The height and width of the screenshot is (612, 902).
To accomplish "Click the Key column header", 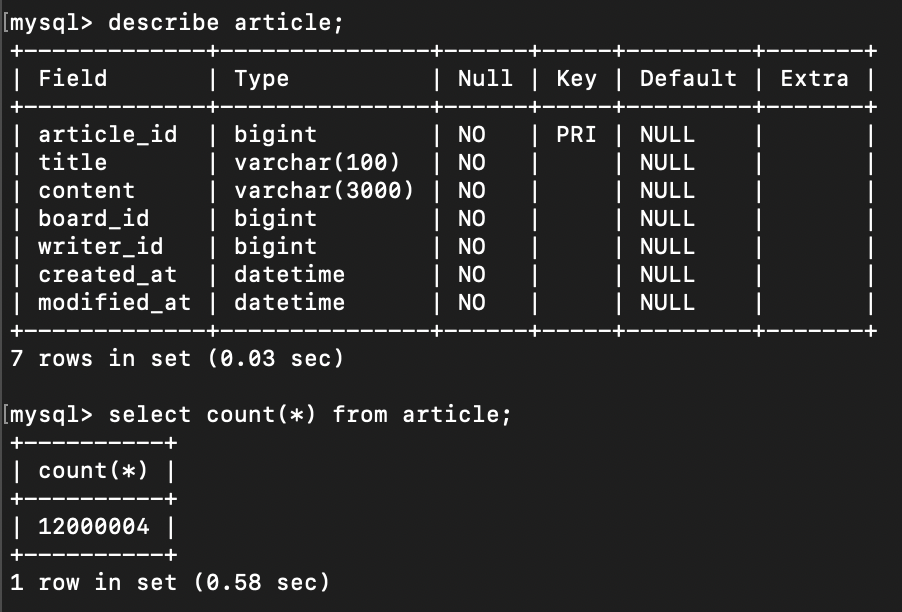I will 576,79.
